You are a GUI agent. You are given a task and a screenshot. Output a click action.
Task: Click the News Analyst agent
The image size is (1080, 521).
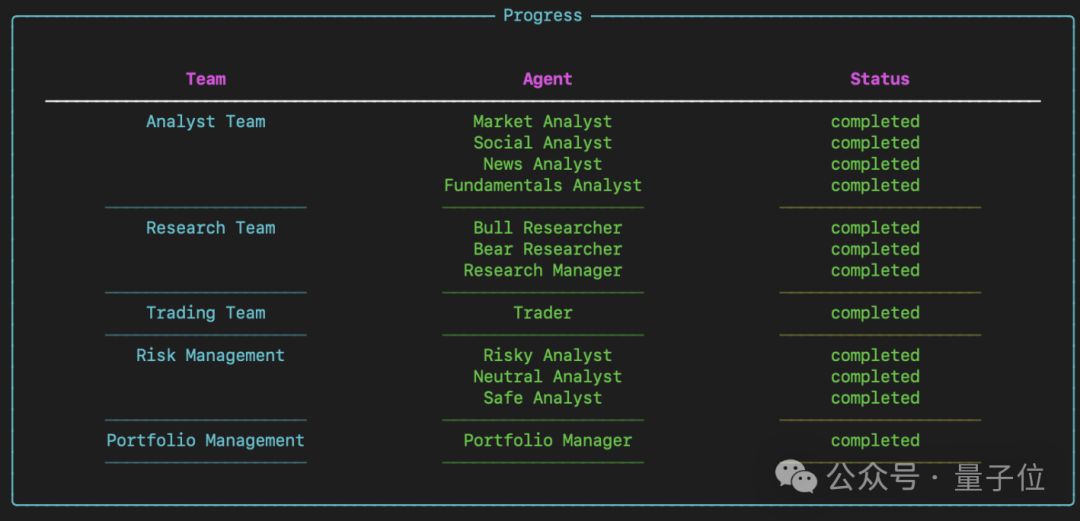click(x=542, y=164)
